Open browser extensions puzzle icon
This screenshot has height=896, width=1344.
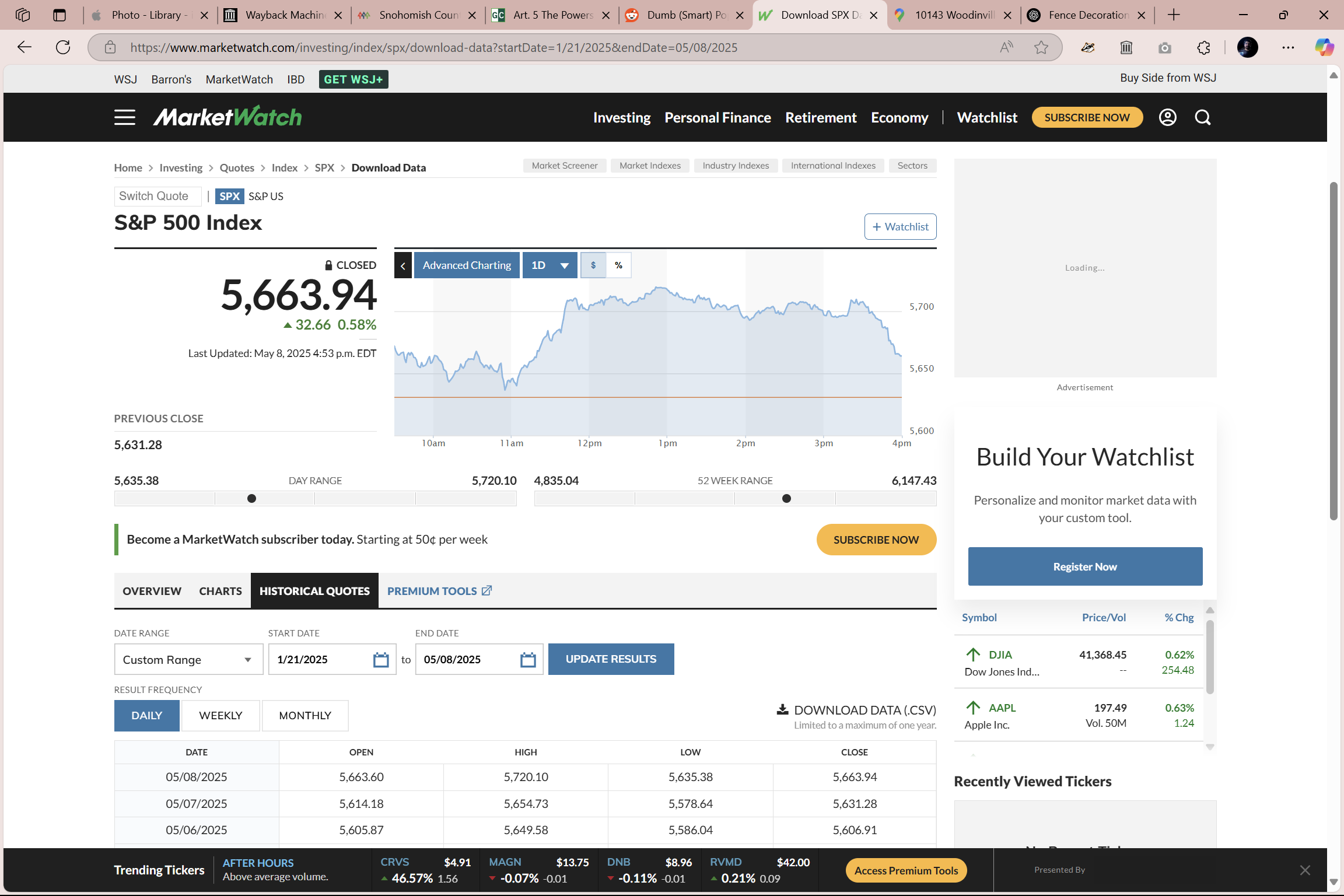pos(1203,47)
